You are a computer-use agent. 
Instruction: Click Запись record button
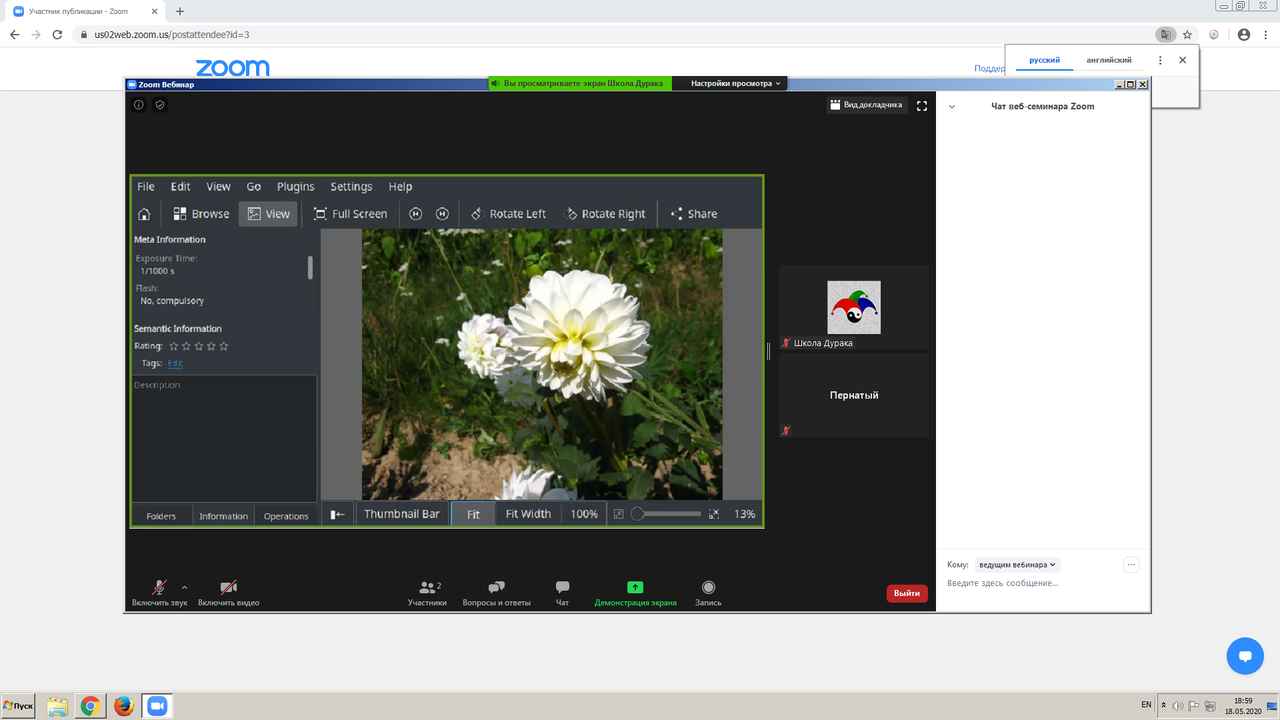point(708,593)
